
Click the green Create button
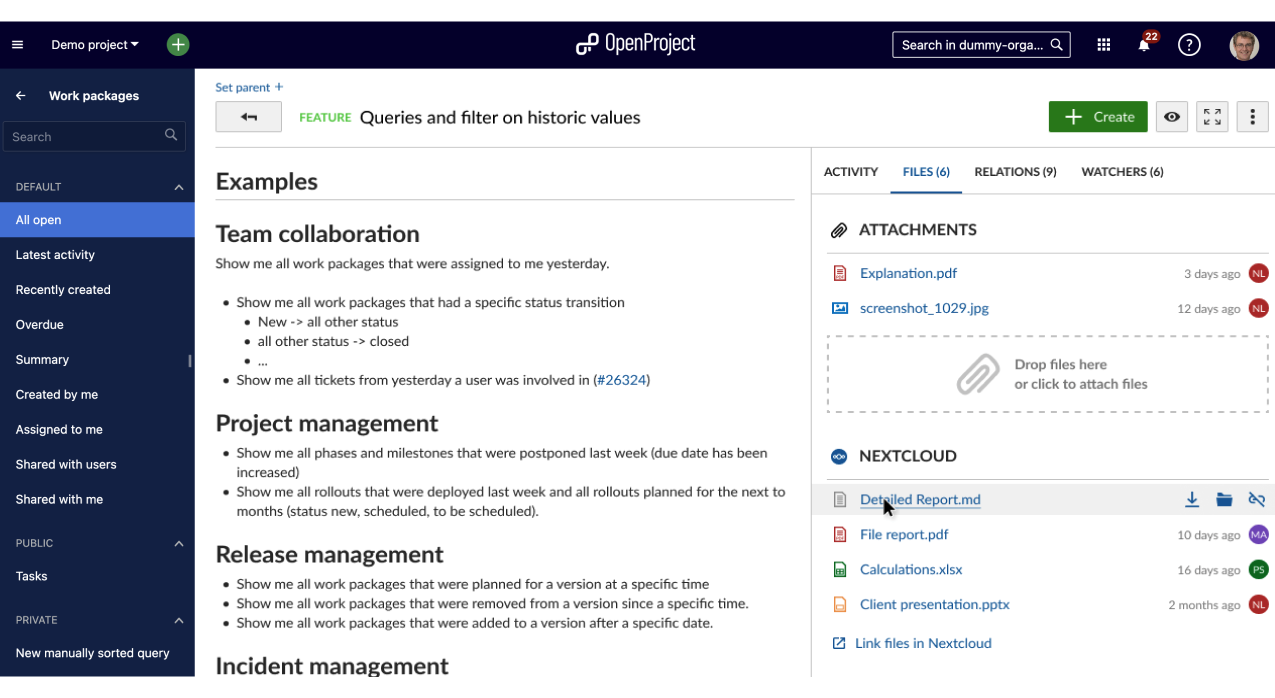click(x=1098, y=117)
